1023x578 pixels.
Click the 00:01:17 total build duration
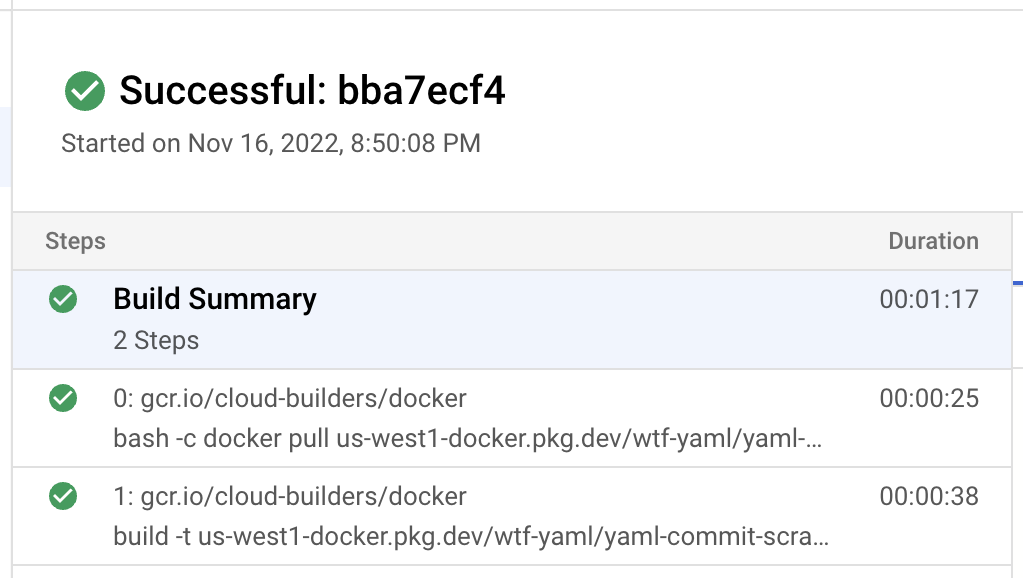pos(928,299)
